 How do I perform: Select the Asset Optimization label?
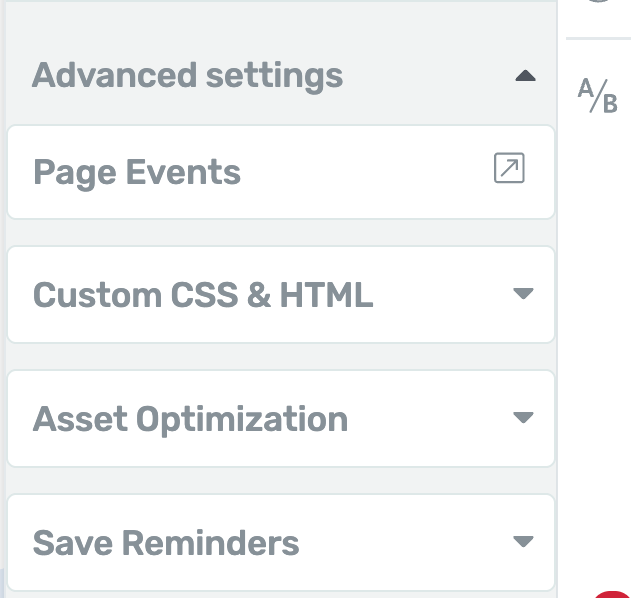(x=190, y=420)
